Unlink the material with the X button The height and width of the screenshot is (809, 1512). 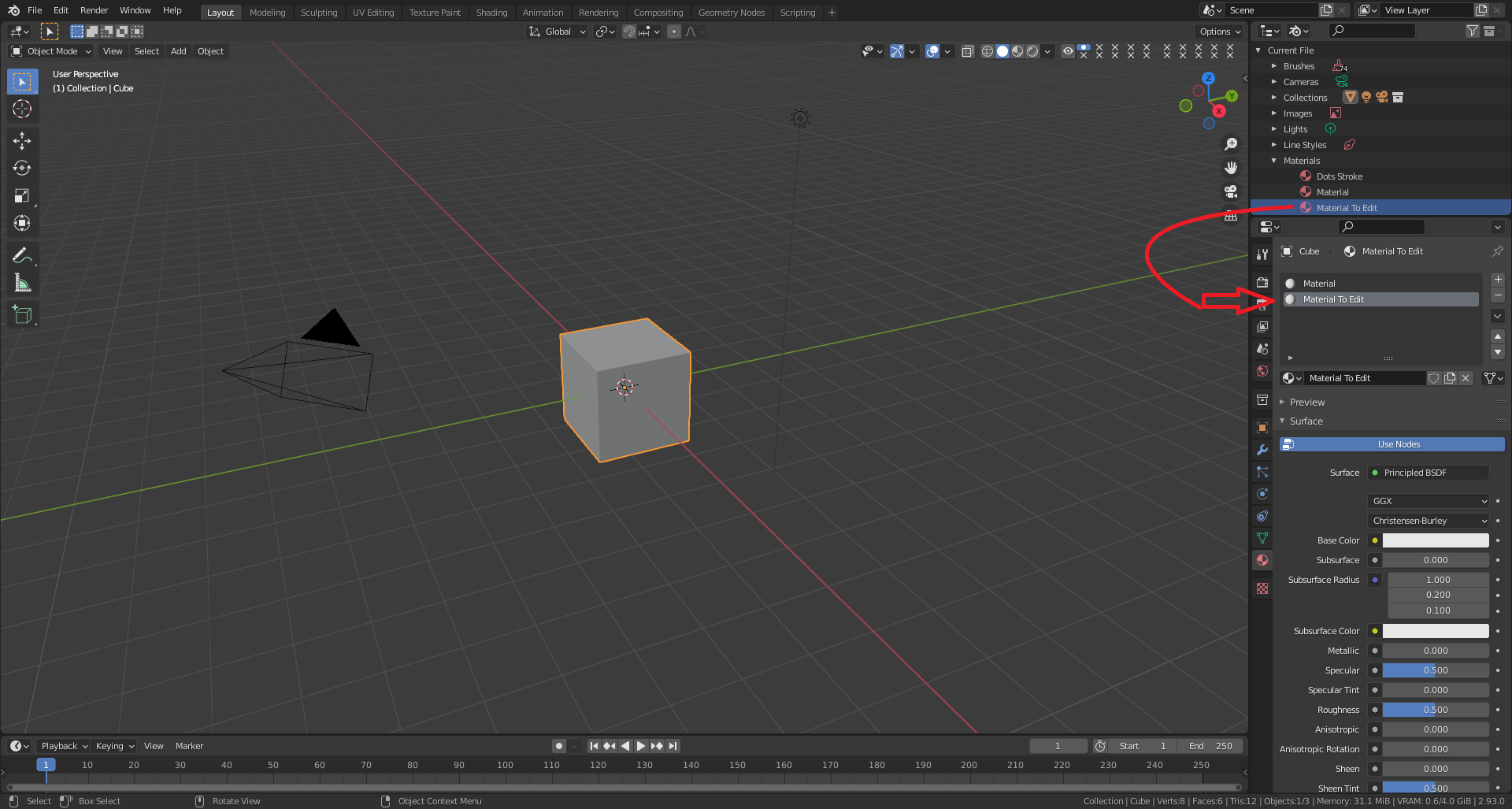pos(1466,378)
